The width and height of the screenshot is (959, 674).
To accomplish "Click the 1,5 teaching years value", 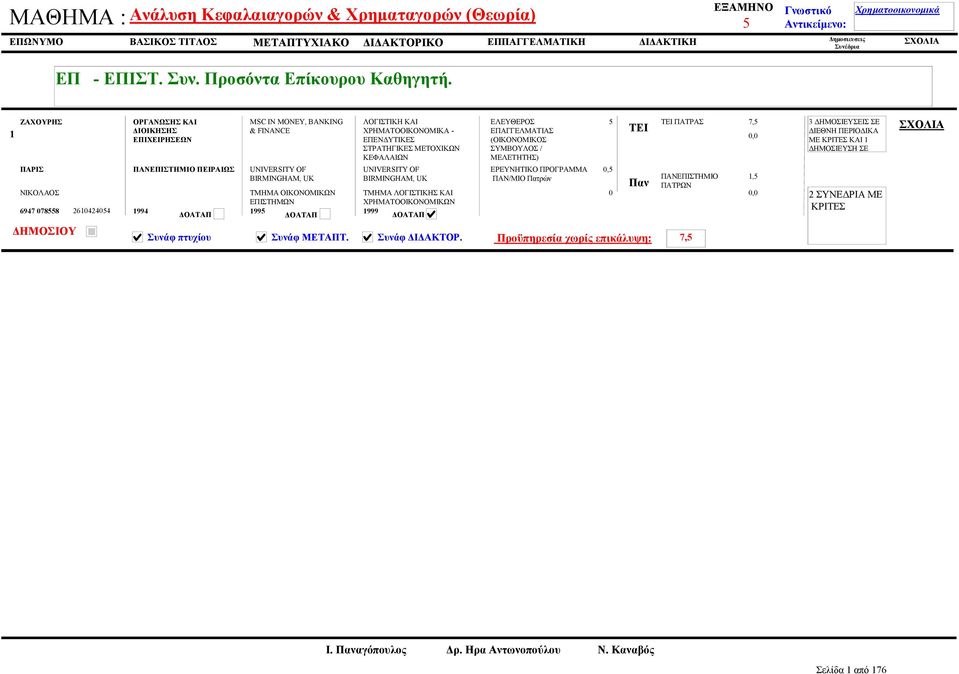I will (753, 176).
